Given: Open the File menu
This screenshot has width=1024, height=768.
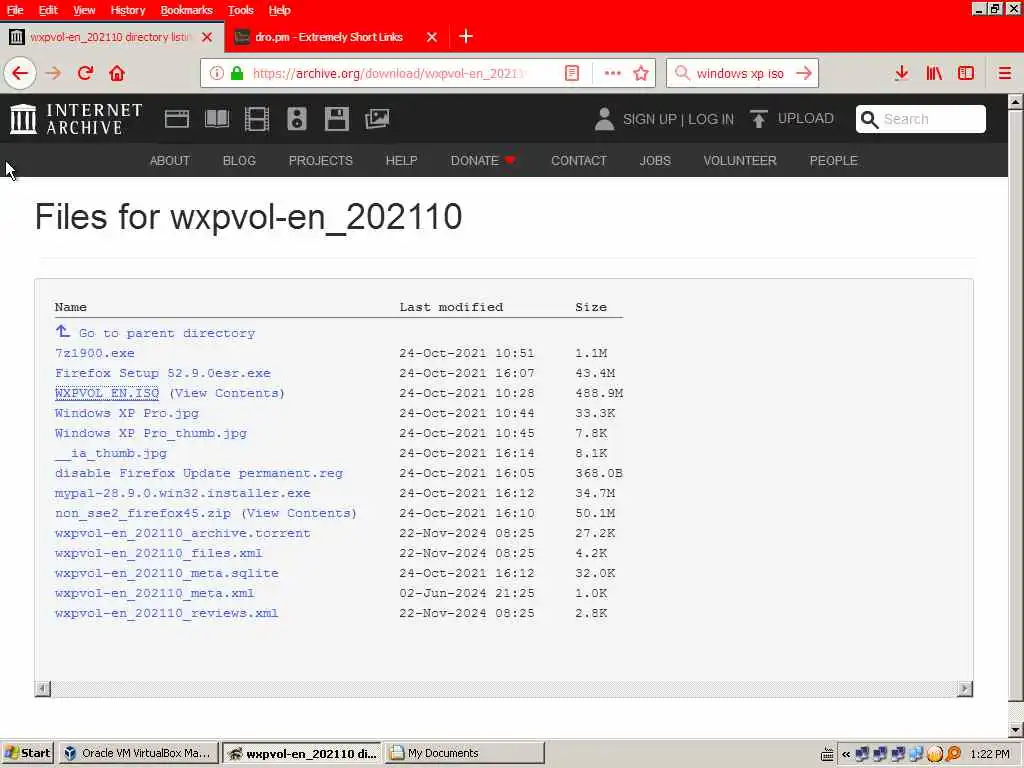Looking at the screenshot, I should coord(15,10).
